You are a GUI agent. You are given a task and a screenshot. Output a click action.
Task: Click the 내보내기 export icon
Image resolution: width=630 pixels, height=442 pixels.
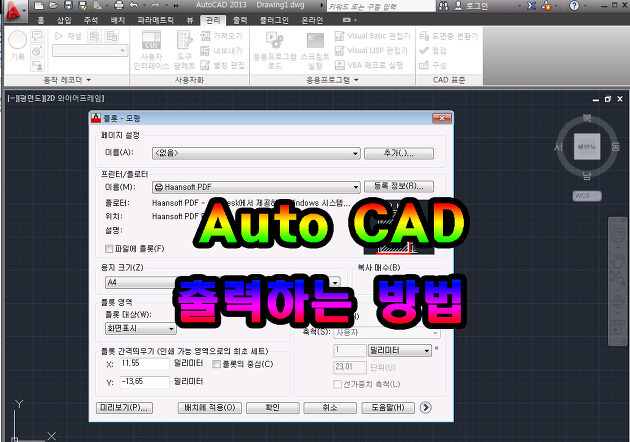click(x=205, y=51)
